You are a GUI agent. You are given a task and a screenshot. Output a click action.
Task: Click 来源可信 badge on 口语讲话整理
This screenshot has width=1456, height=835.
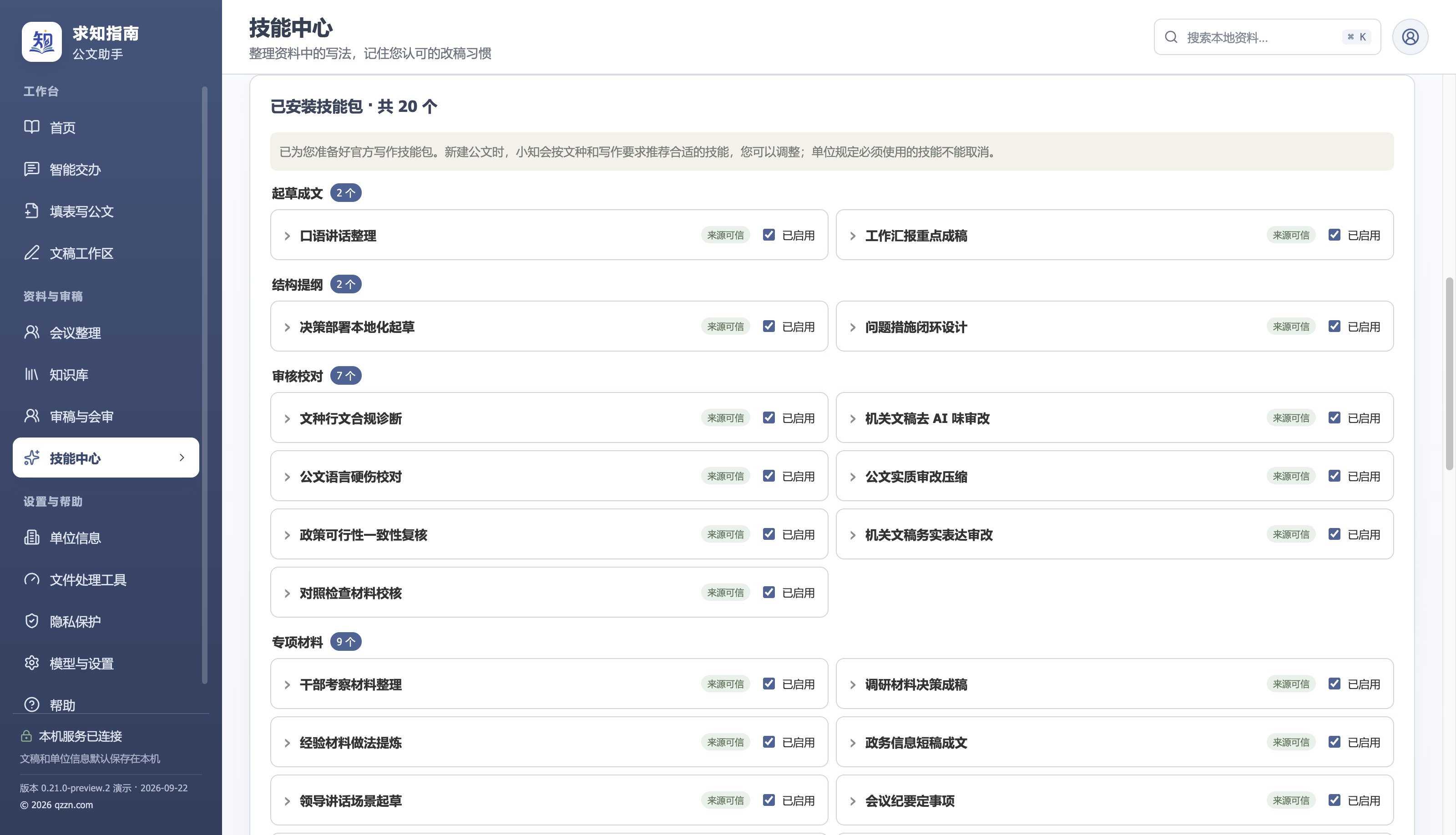pos(725,235)
